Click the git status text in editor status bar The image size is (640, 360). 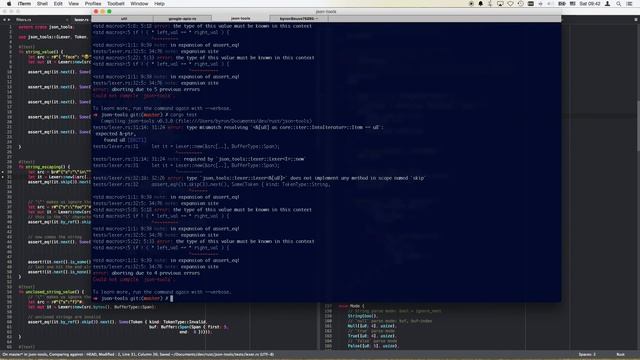click(x=138, y=354)
